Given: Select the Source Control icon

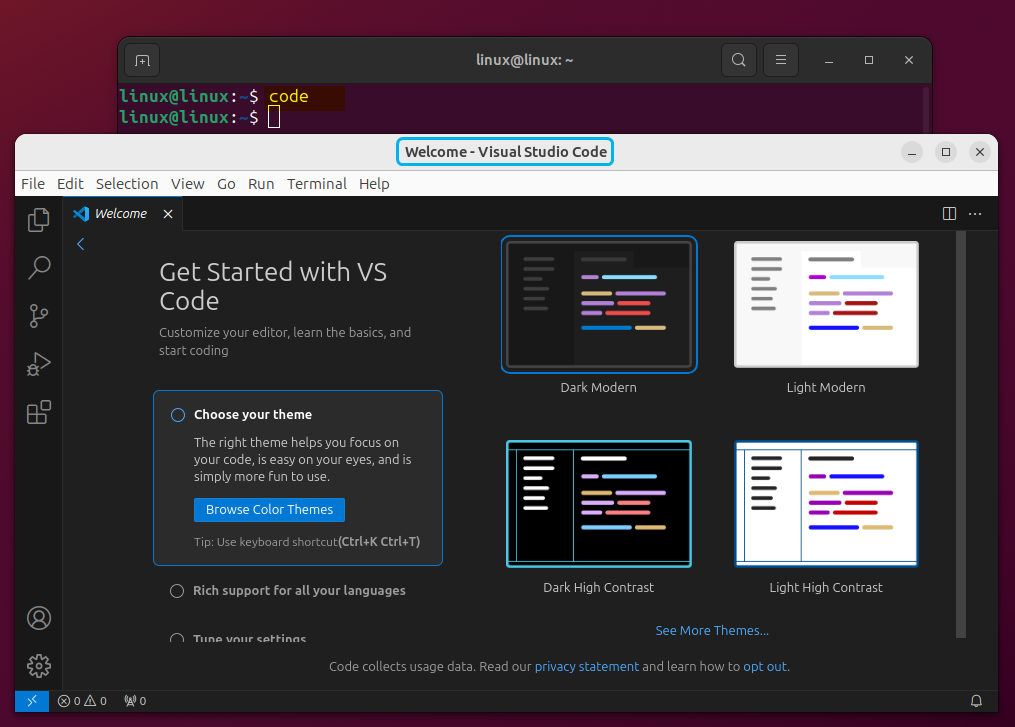Looking at the screenshot, I should [38, 316].
